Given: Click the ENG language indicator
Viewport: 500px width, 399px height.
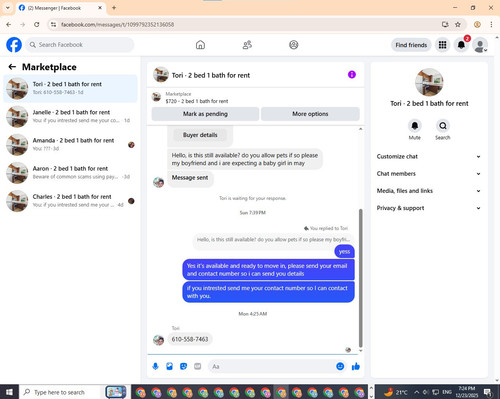Looking at the screenshot, I should 447,392.
